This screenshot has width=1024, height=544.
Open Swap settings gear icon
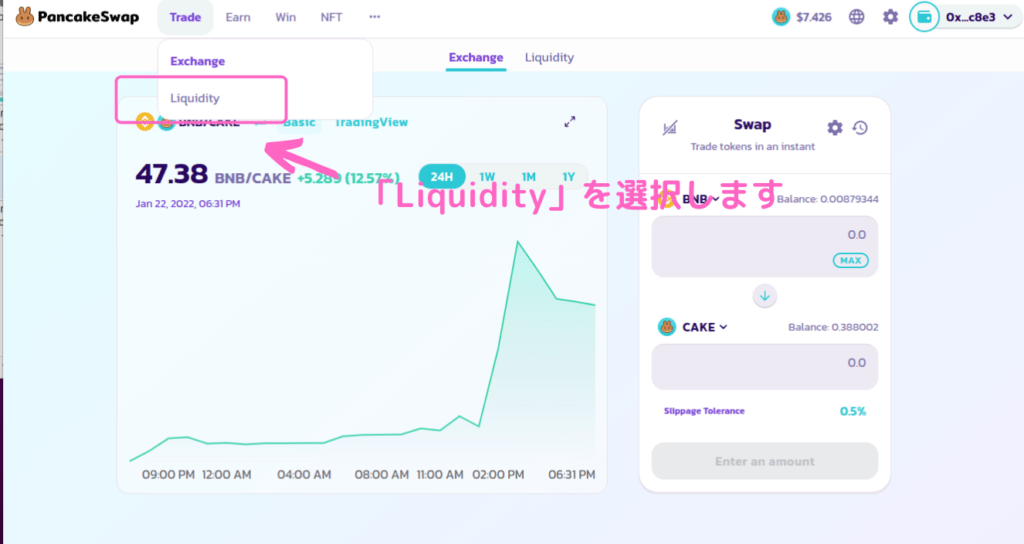835,127
